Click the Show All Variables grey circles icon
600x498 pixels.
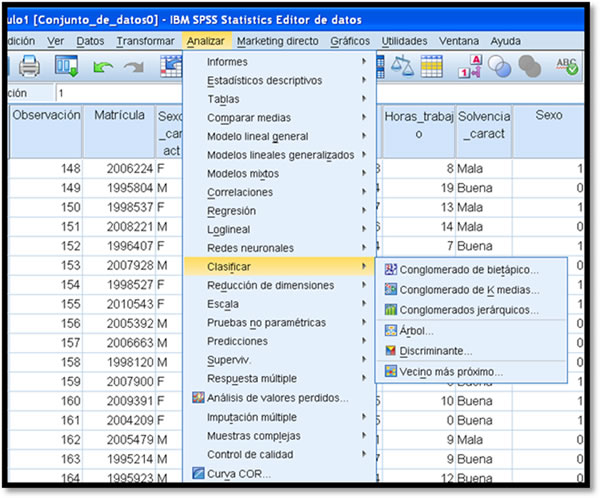530,66
